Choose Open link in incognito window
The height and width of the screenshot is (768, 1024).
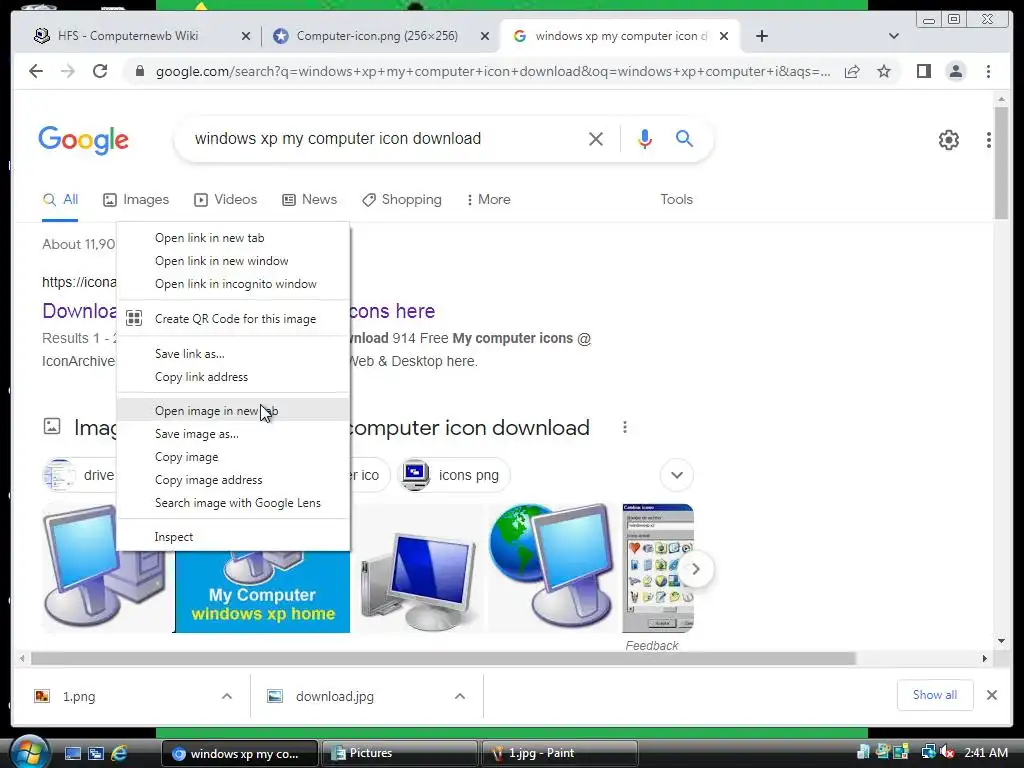(x=233, y=283)
